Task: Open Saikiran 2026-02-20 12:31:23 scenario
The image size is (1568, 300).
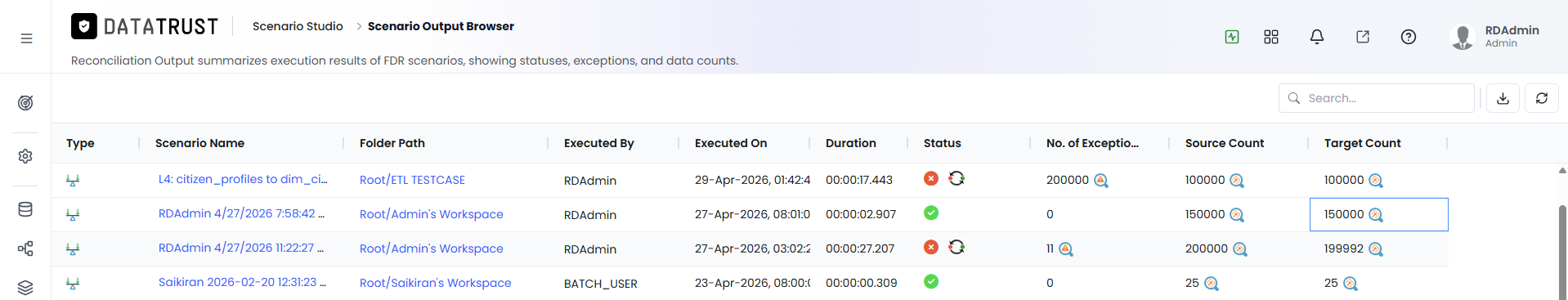Action: [243, 282]
